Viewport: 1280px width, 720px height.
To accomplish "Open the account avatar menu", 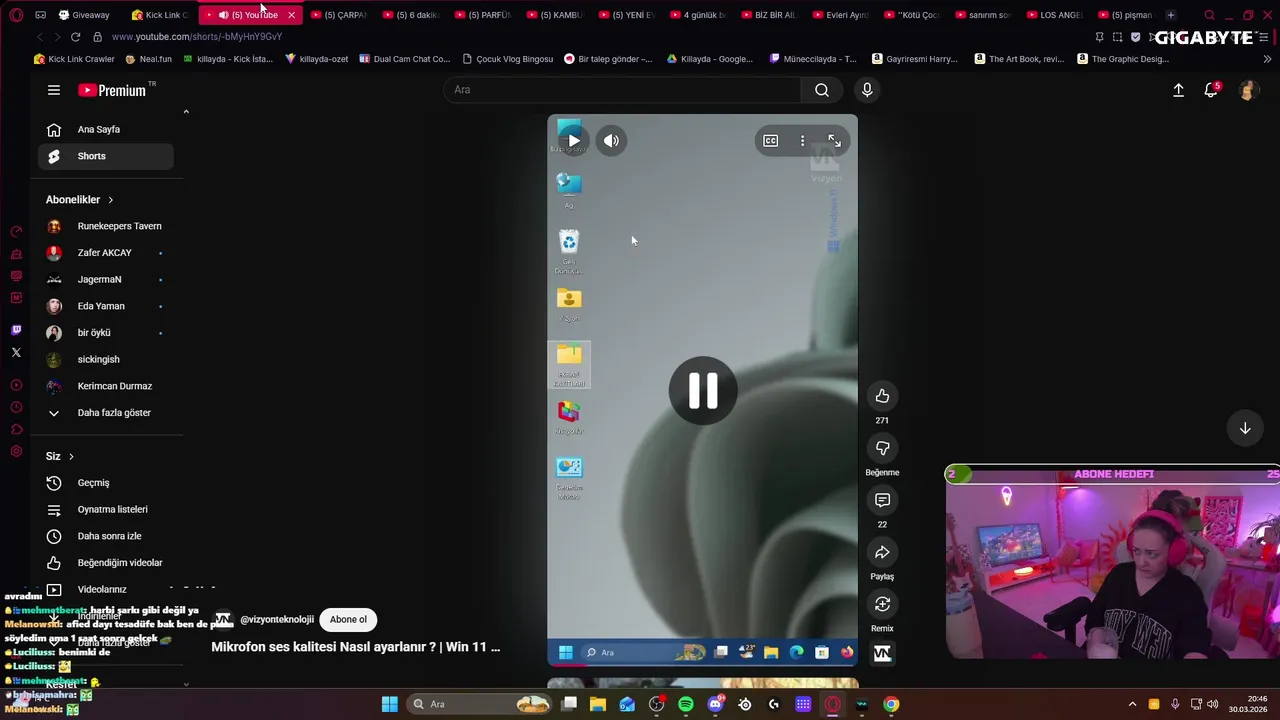I will (1247, 90).
